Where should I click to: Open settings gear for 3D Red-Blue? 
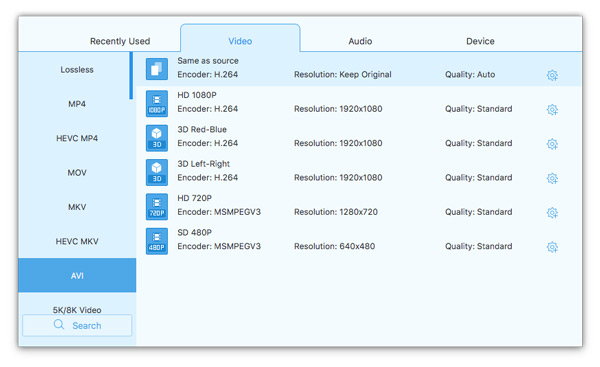pyautogui.click(x=552, y=144)
